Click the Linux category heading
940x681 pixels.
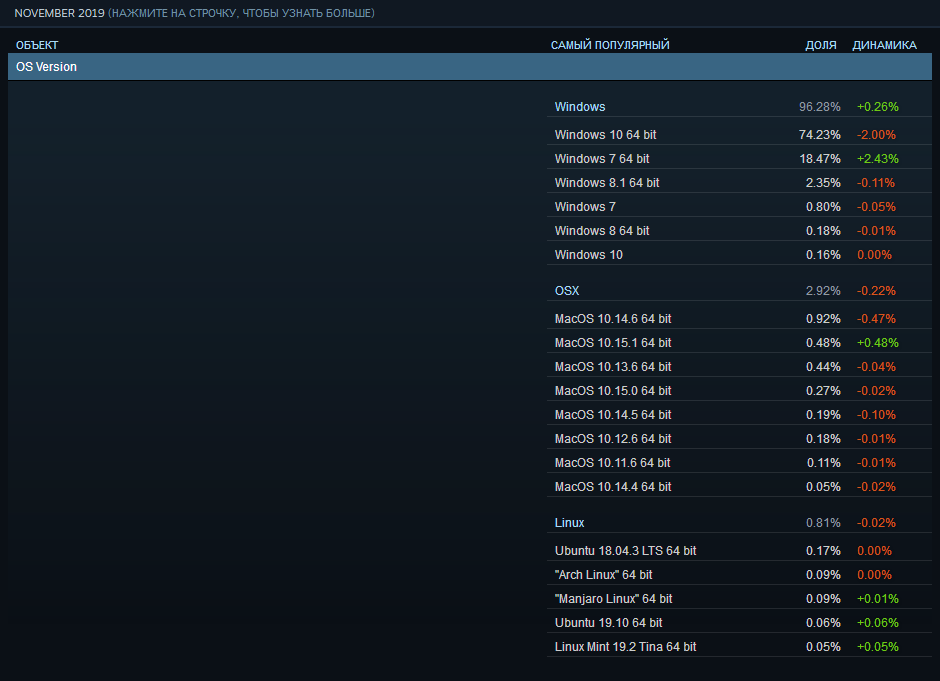[569, 523]
